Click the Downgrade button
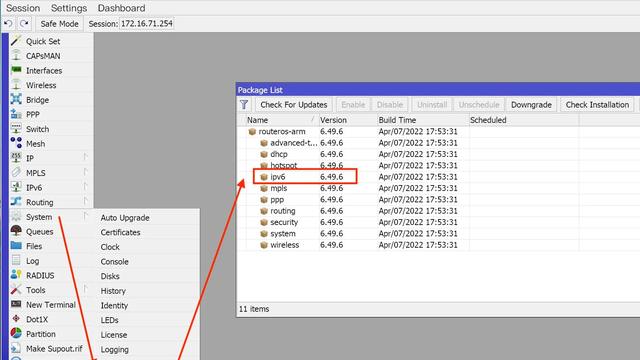 (531, 104)
